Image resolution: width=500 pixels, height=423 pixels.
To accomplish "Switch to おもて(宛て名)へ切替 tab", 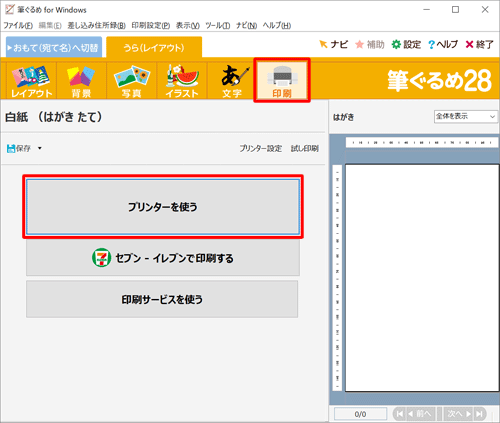I will tap(54, 48).
